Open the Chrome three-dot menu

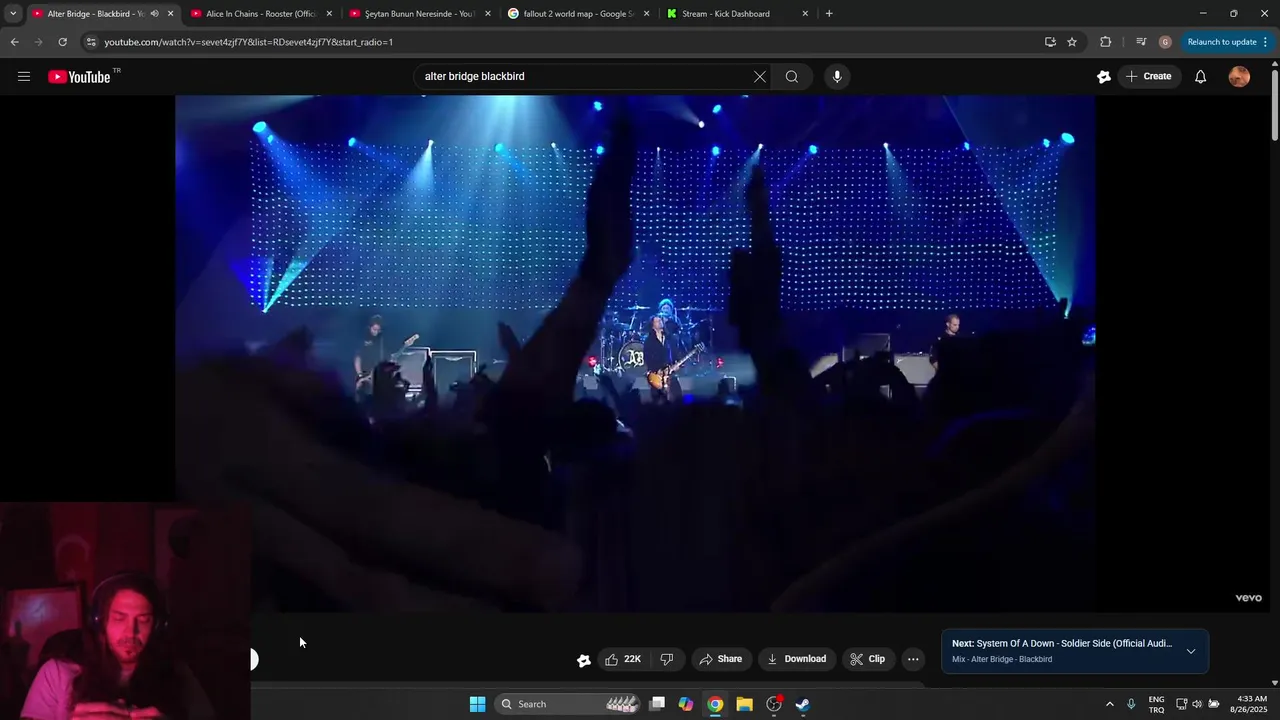point(1266,42)
